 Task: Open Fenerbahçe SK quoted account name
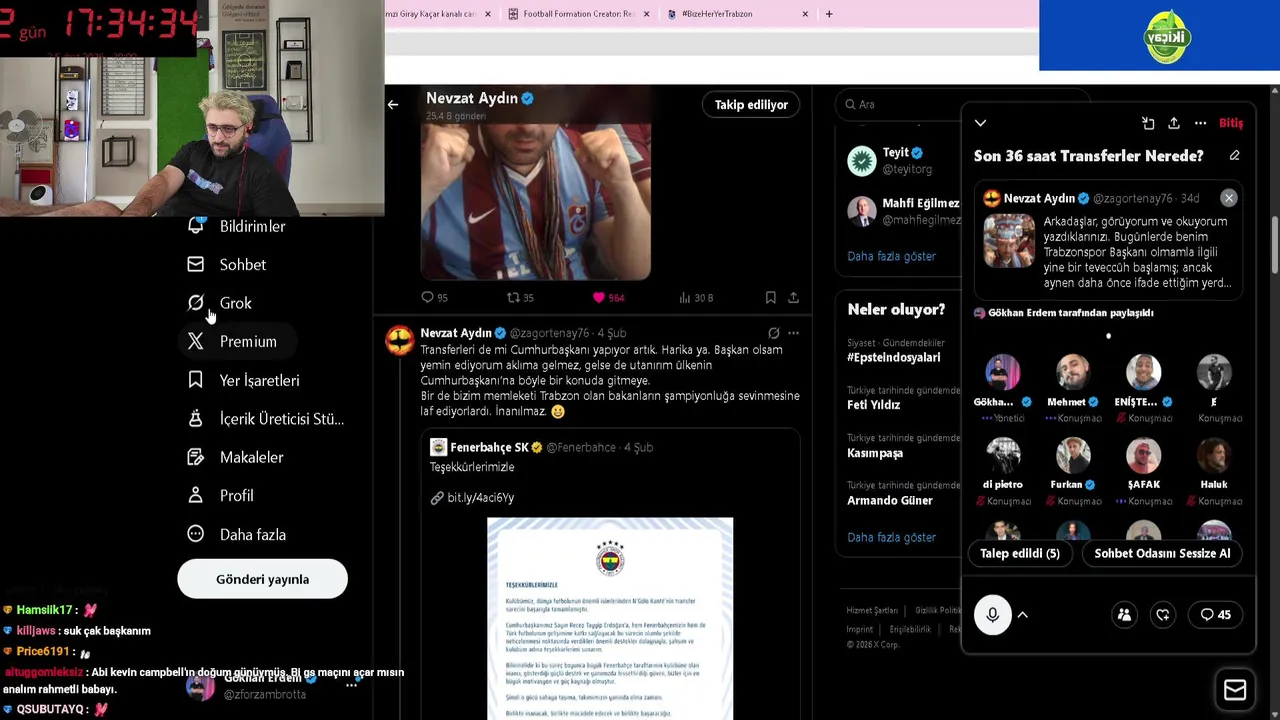coord(489,447)
